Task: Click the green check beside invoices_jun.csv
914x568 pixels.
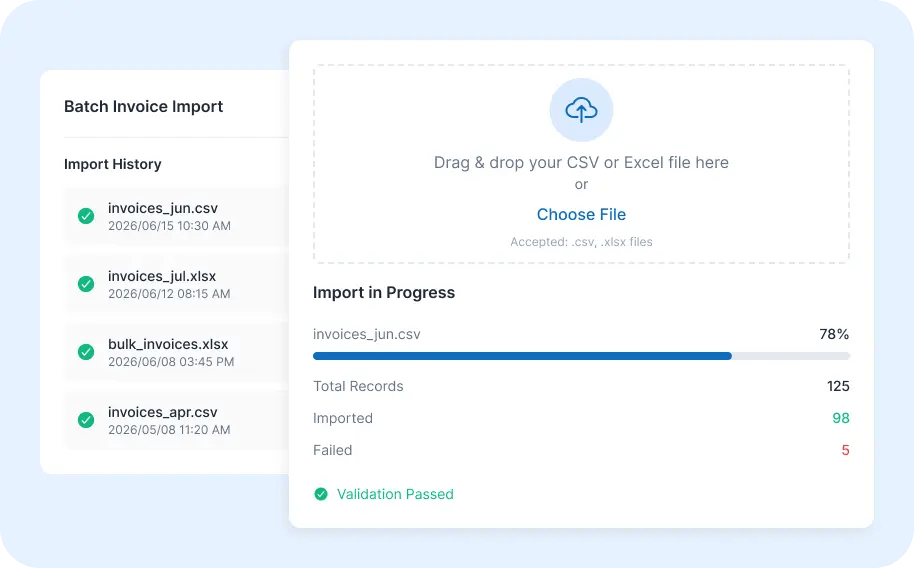Action: click(86, 216)
